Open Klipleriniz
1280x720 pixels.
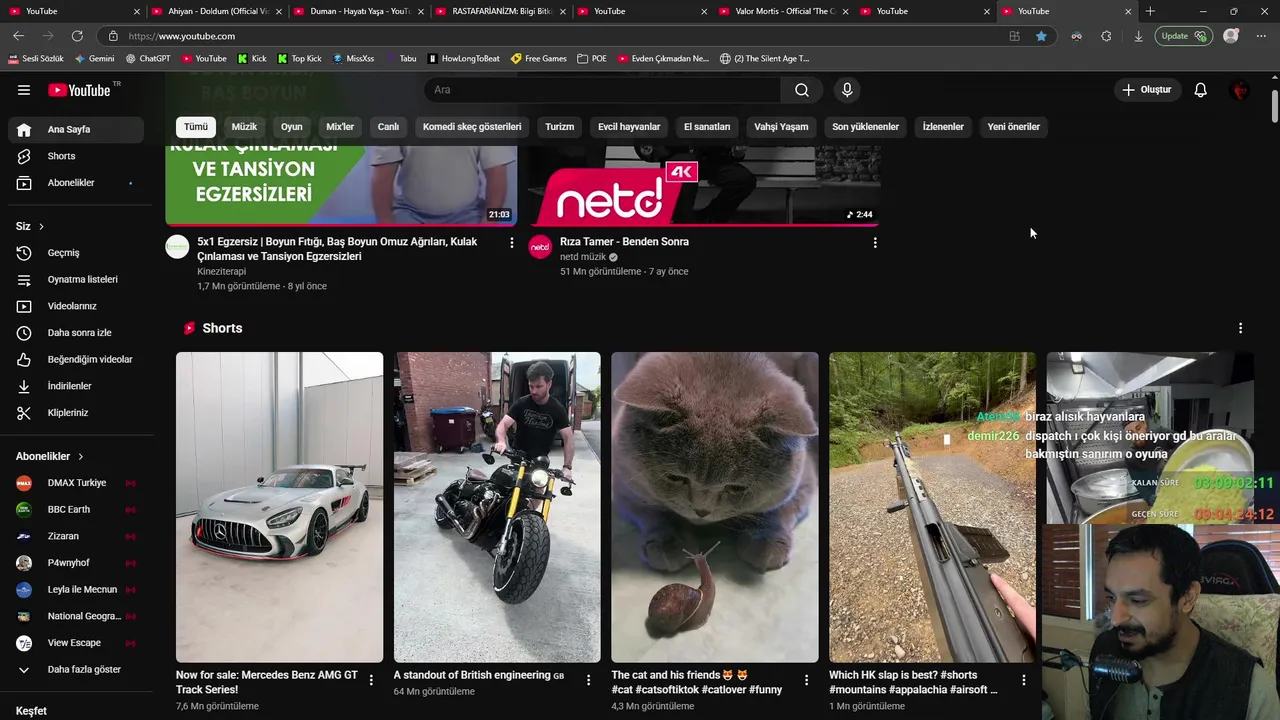pos(76,413)
